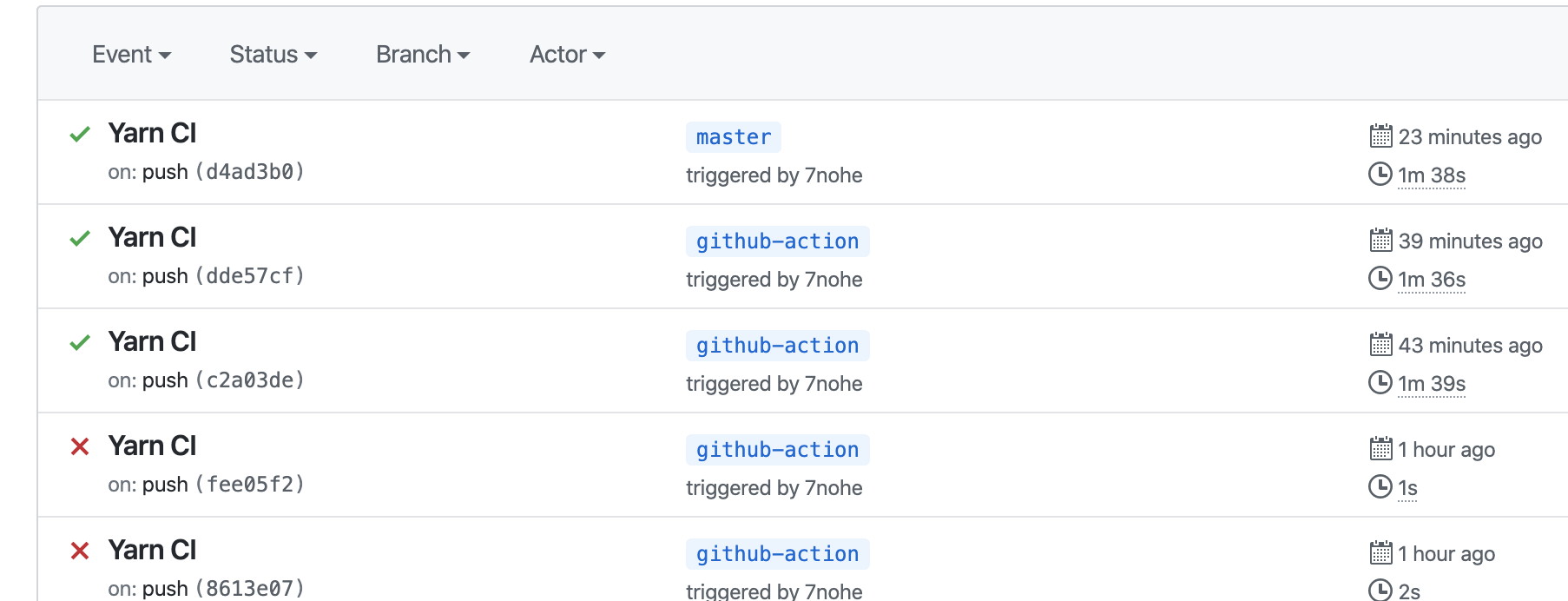Open the Actor filter dropdown
This screenshot has height=601, width=1568.
pyautogui.click(x=566, y=54)
